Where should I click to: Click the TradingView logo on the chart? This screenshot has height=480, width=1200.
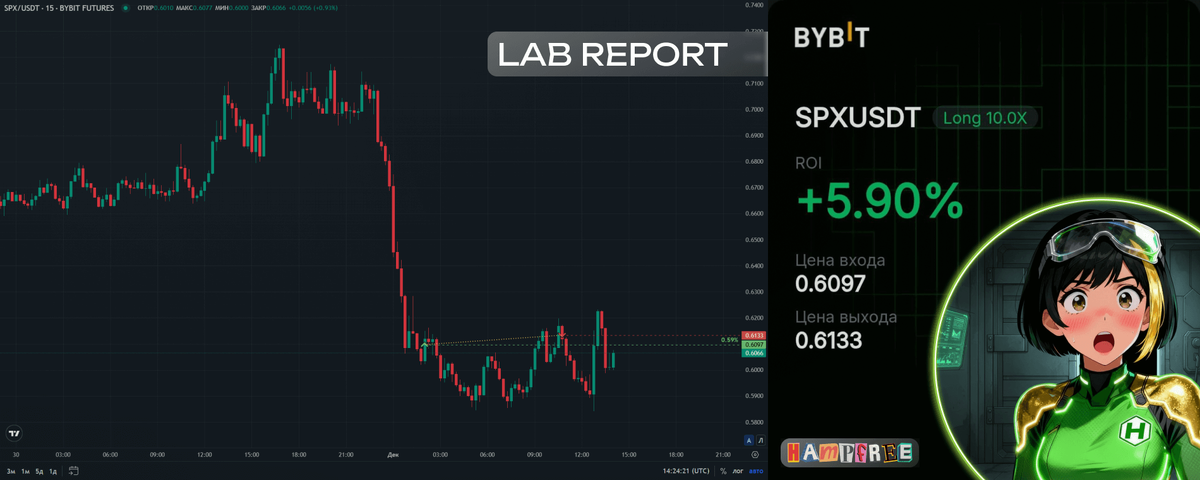coord(14,435)
